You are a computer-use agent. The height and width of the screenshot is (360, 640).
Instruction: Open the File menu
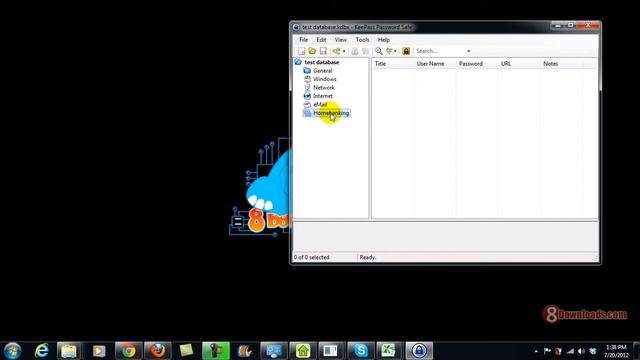click(303, 40)
